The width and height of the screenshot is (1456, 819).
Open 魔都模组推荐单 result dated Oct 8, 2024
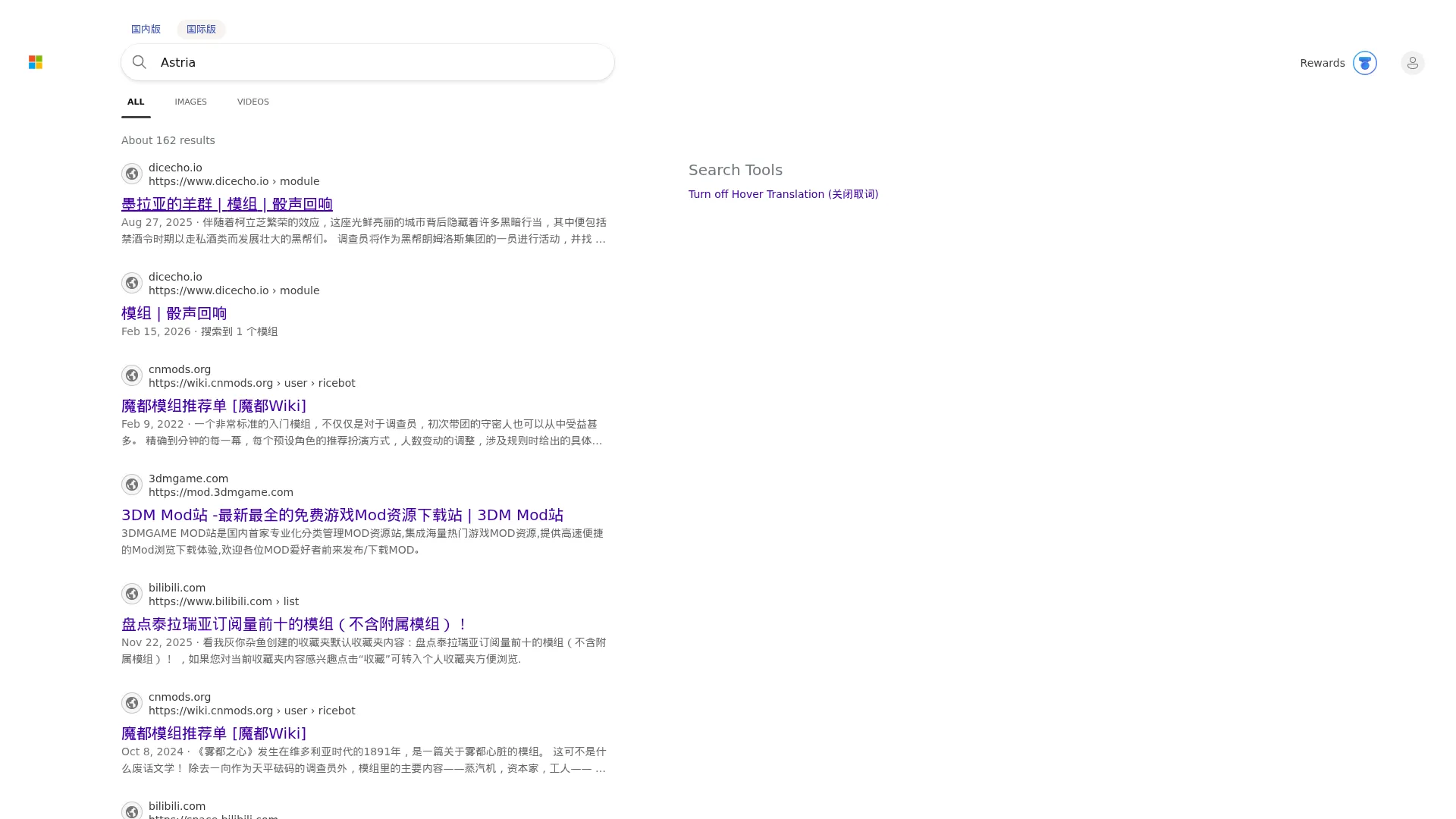point(214,733)
